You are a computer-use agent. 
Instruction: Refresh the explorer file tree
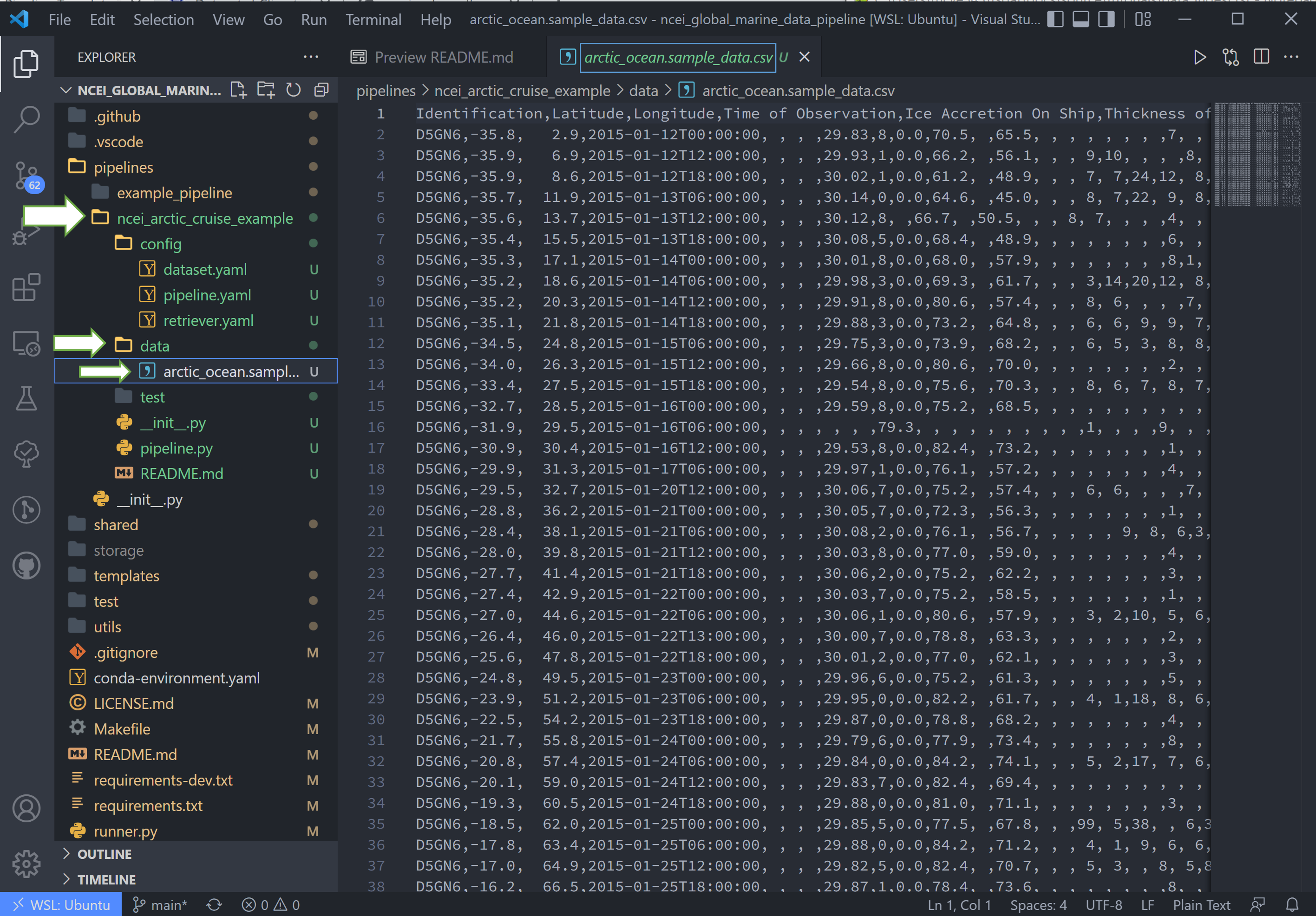(293, 90)
